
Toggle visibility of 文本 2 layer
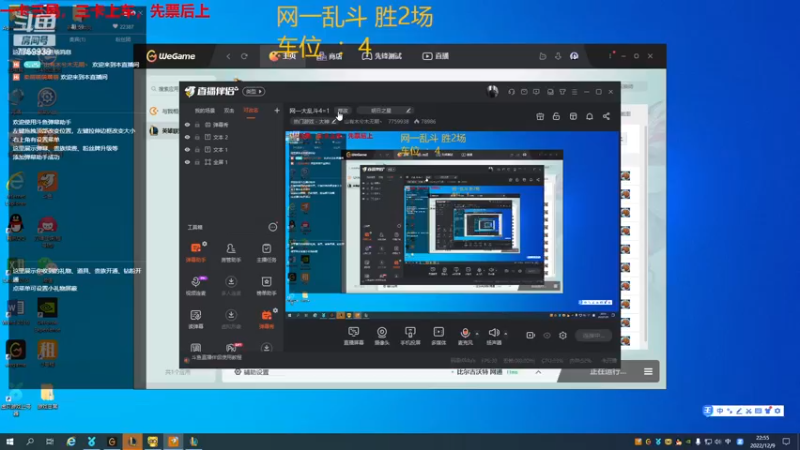tap(187, 137)
